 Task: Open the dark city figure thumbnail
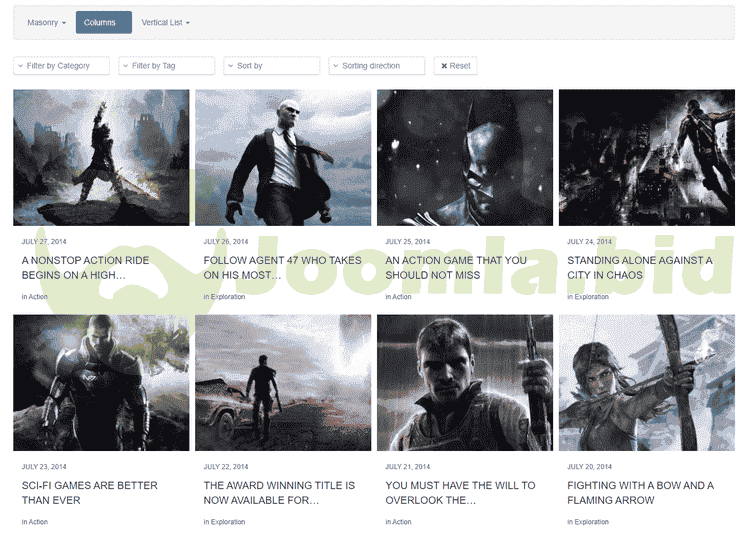pyautogui.click(x=647, y=157)
